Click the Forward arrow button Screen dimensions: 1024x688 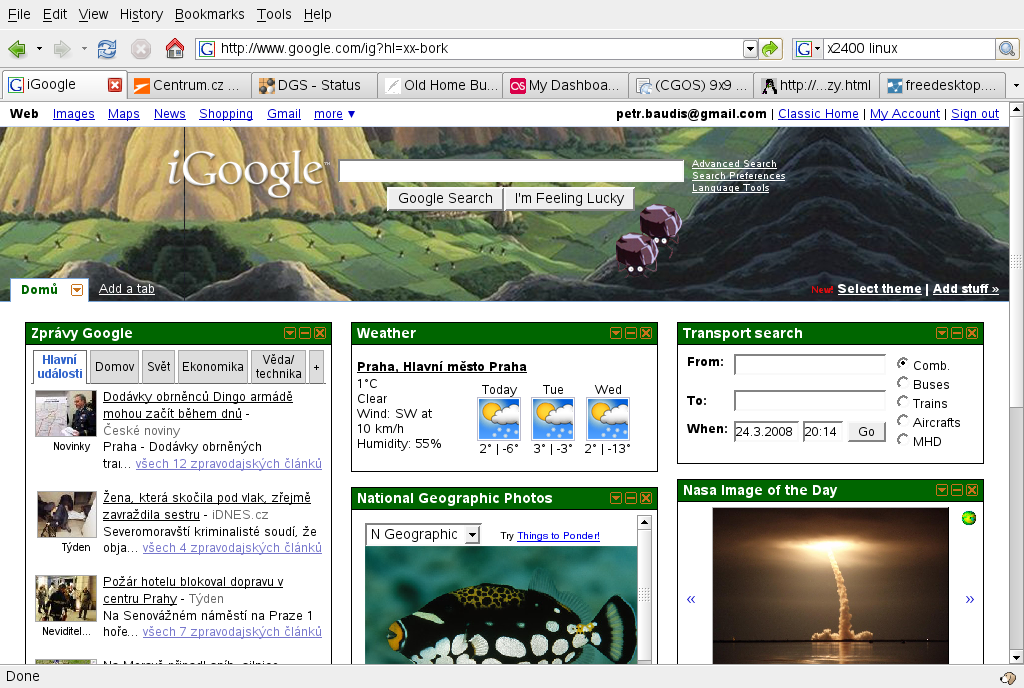[x=62, y=49]
